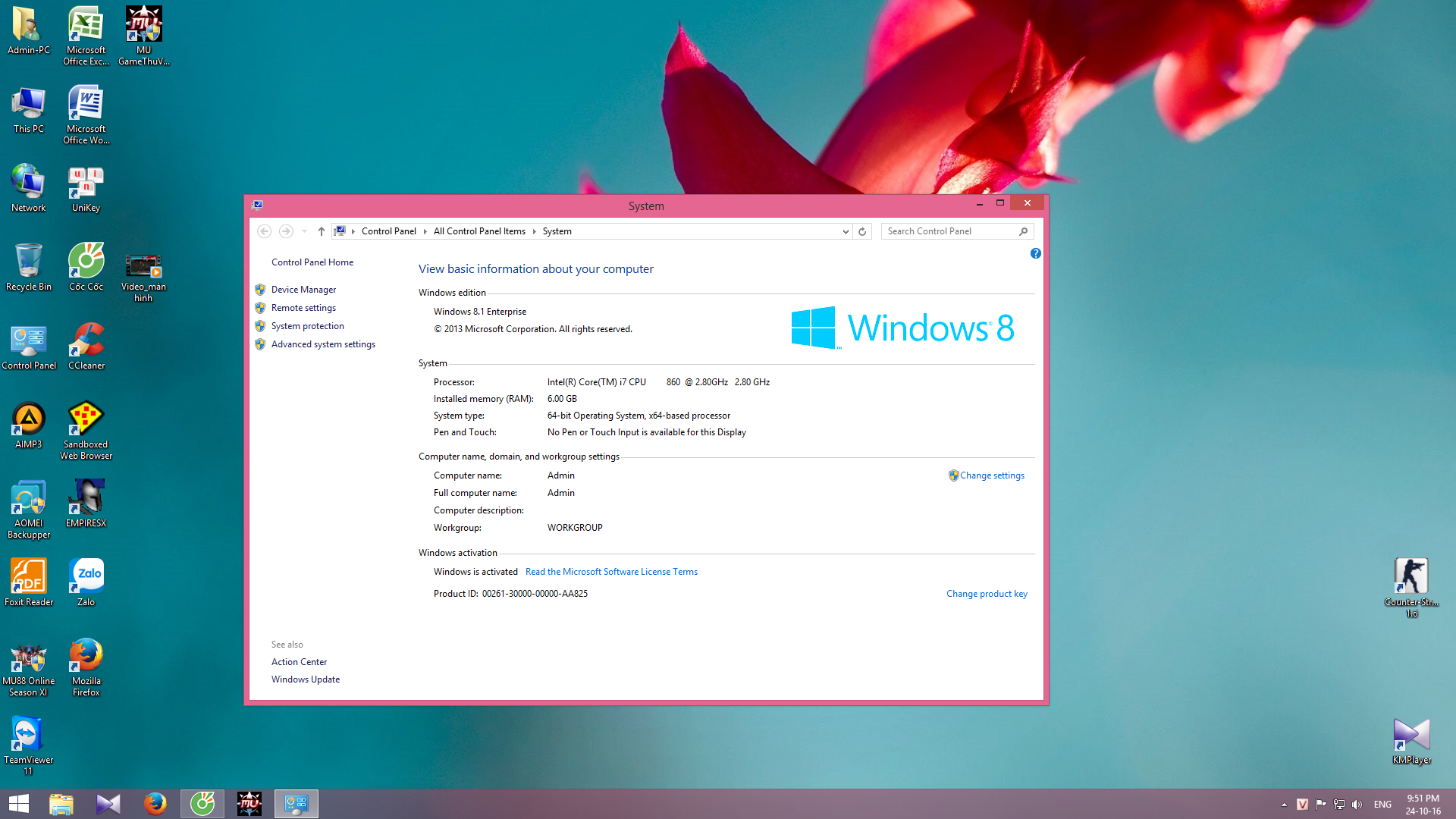
Task: Open the volume icon in system tray
Action: 1357,805
